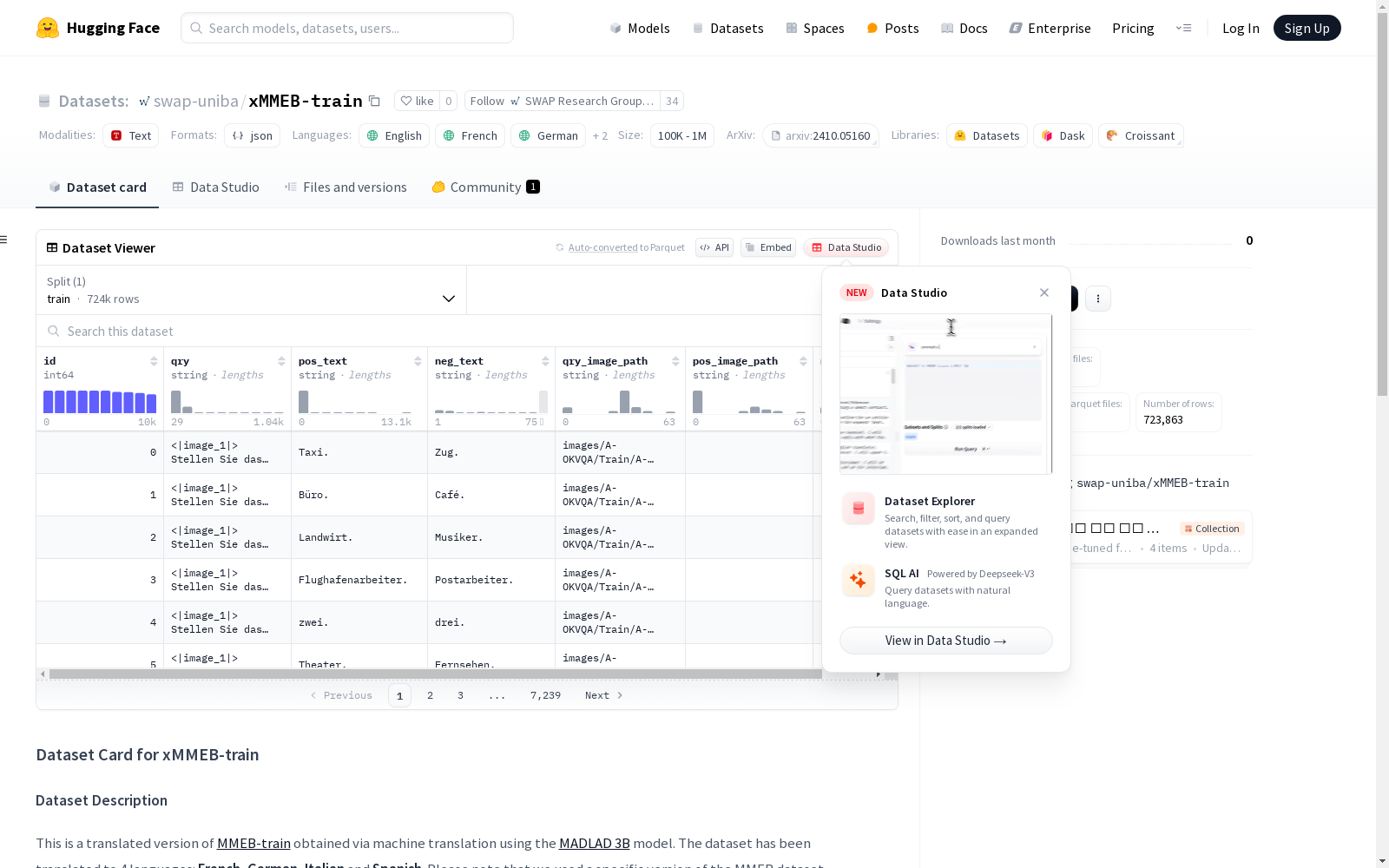Expand the Split train selector
Image resolution: width=1389 pixels, height=868 pixels.
coord(252,290)
